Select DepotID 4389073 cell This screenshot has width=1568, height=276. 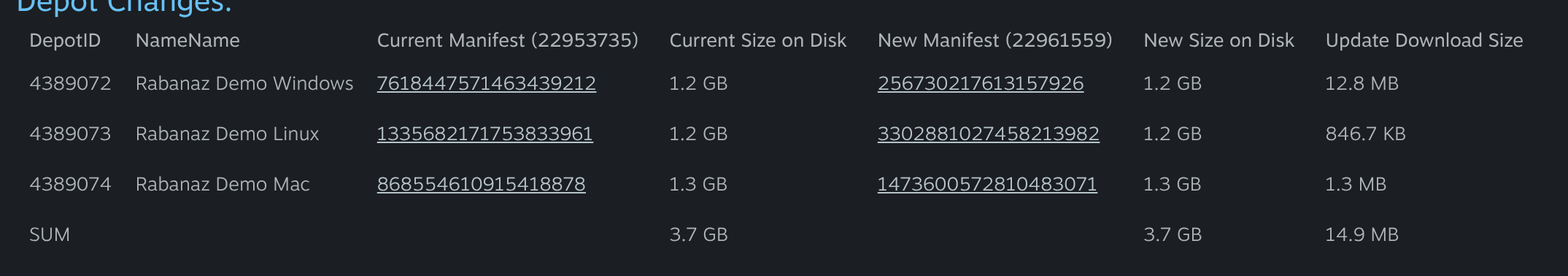(x=70, y=134)
